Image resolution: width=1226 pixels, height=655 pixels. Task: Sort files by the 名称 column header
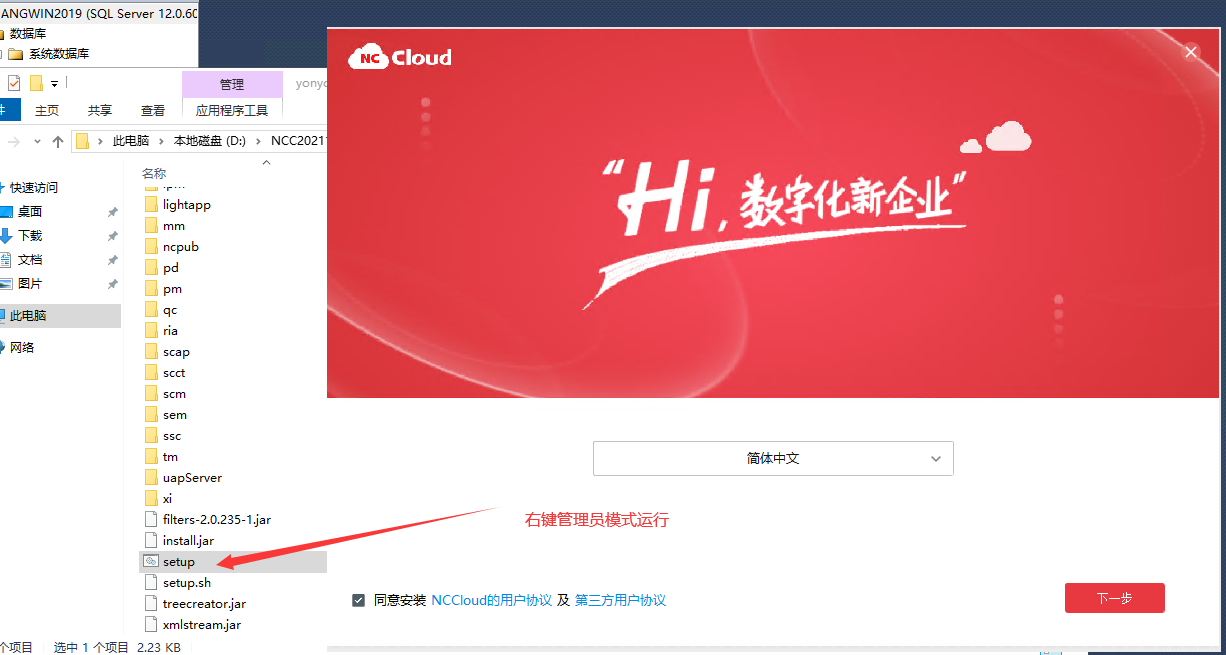(154, 172)
